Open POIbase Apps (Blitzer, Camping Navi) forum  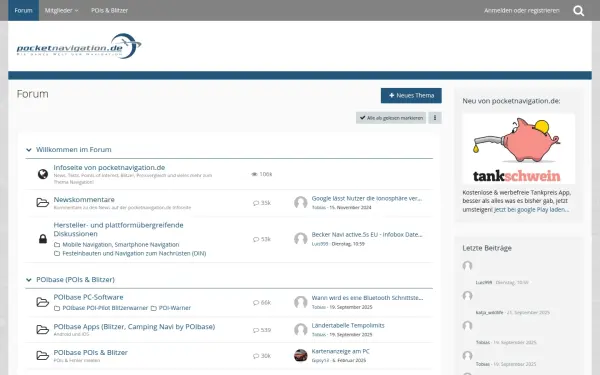coord(134,327)
